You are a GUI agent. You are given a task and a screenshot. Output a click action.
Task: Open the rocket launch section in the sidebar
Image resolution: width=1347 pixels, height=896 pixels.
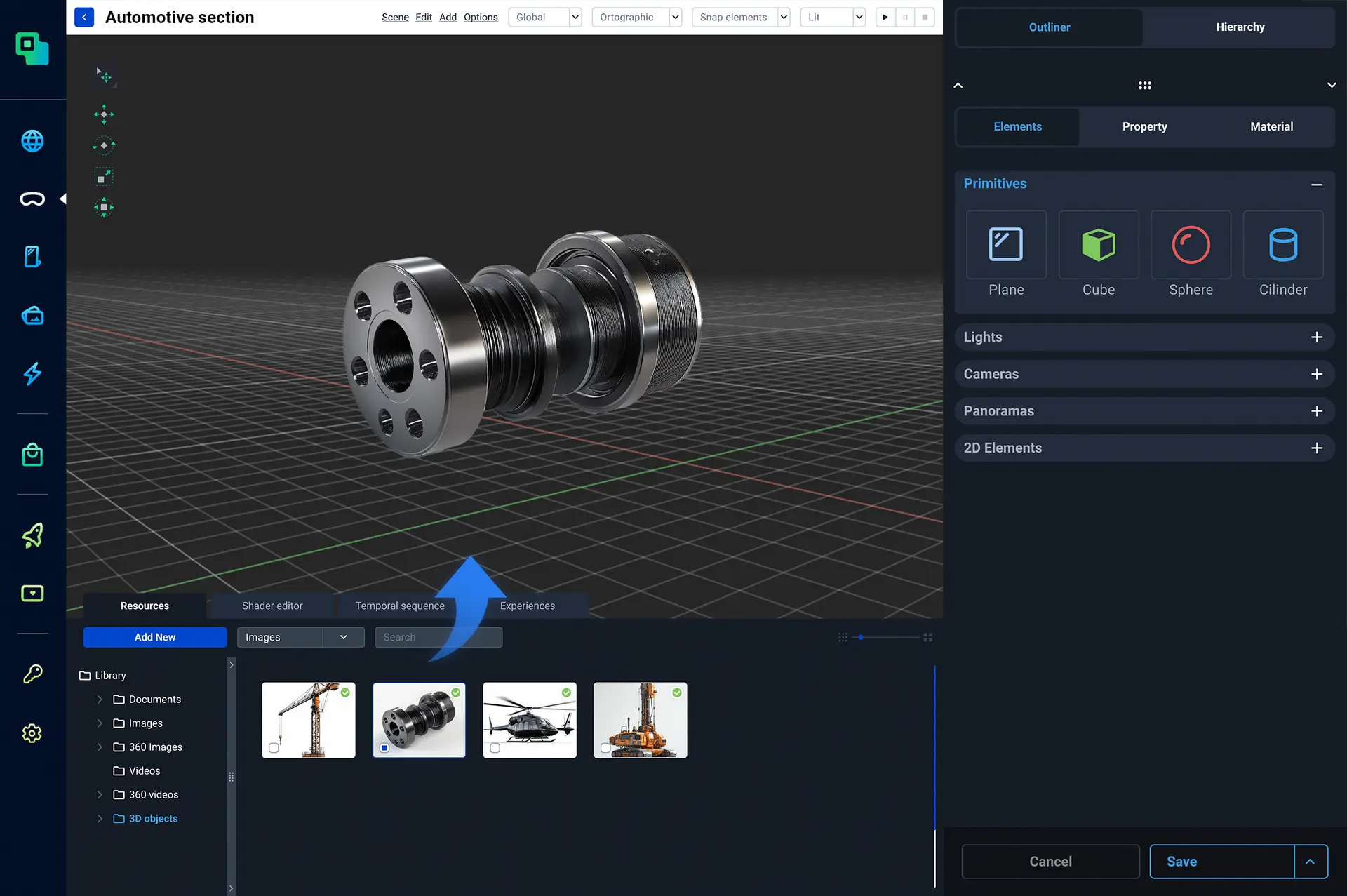tap(32, 535)
